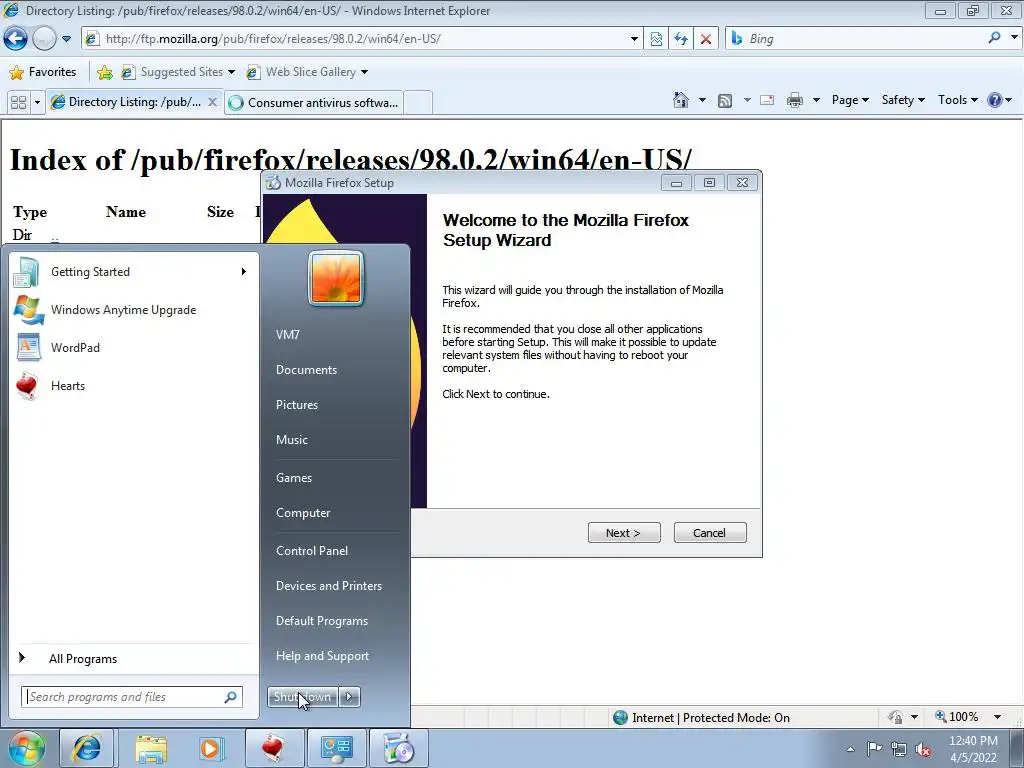The height and width of the screenshot is (768, 1024).
Task: Click the search magnifier icon in IE
Action: tap(995, 38)
